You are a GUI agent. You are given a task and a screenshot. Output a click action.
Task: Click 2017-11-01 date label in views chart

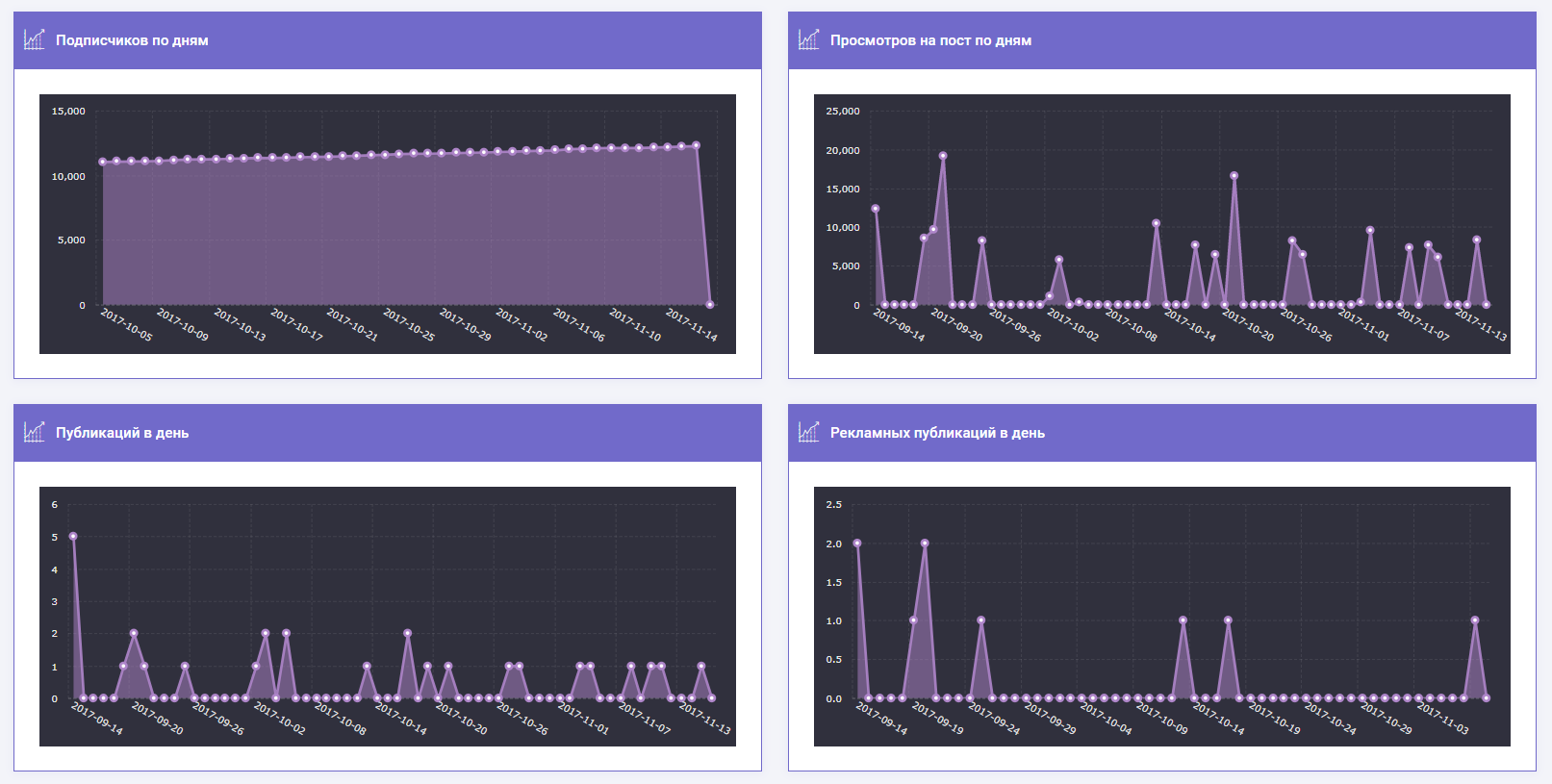pyautogui.click(x=1363, y=325)
